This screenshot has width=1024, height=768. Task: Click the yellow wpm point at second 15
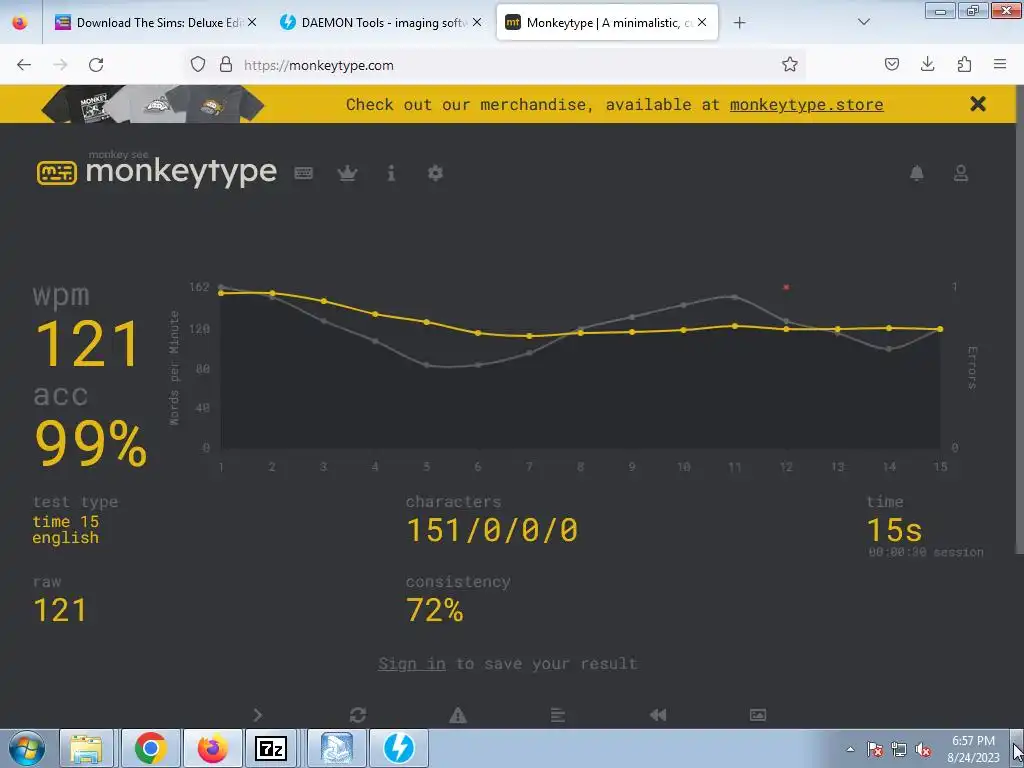pyautogui.click(x=940, y=329)
